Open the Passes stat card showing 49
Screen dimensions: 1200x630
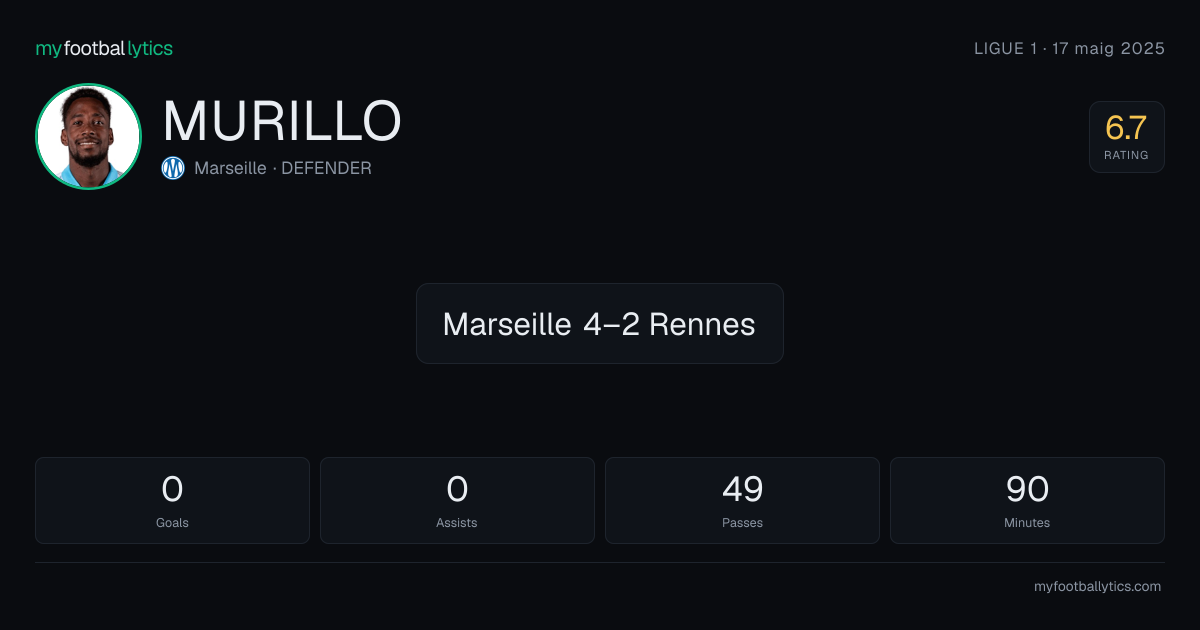tap(742, 500)
